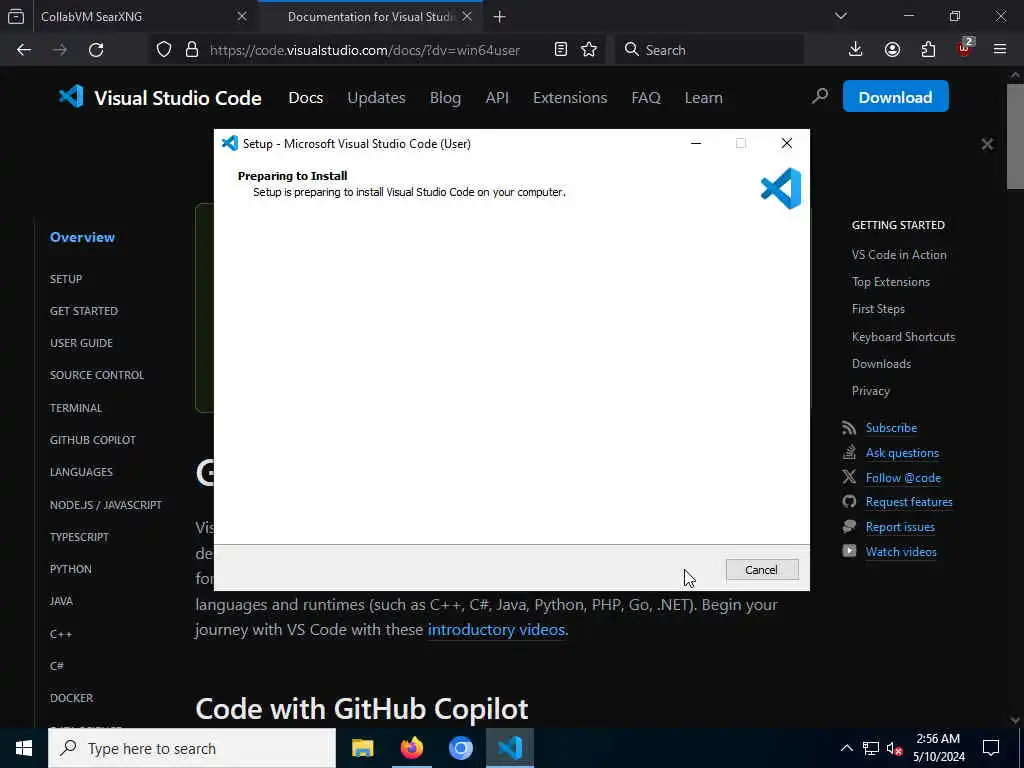Image resolution: width=1024 pixels, height=768 pixels.
Task: Click the Firefox View icon at top left
Action: (x=16, y=17)
